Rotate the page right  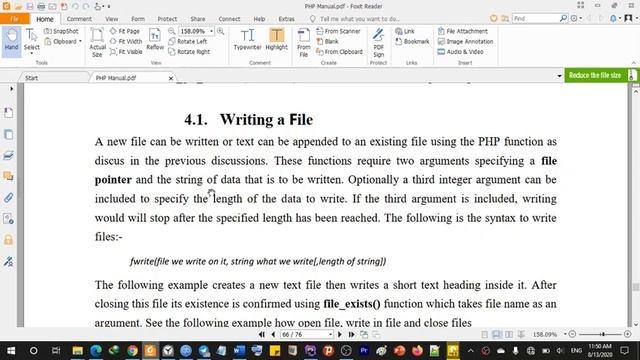[x=189, y=52]
